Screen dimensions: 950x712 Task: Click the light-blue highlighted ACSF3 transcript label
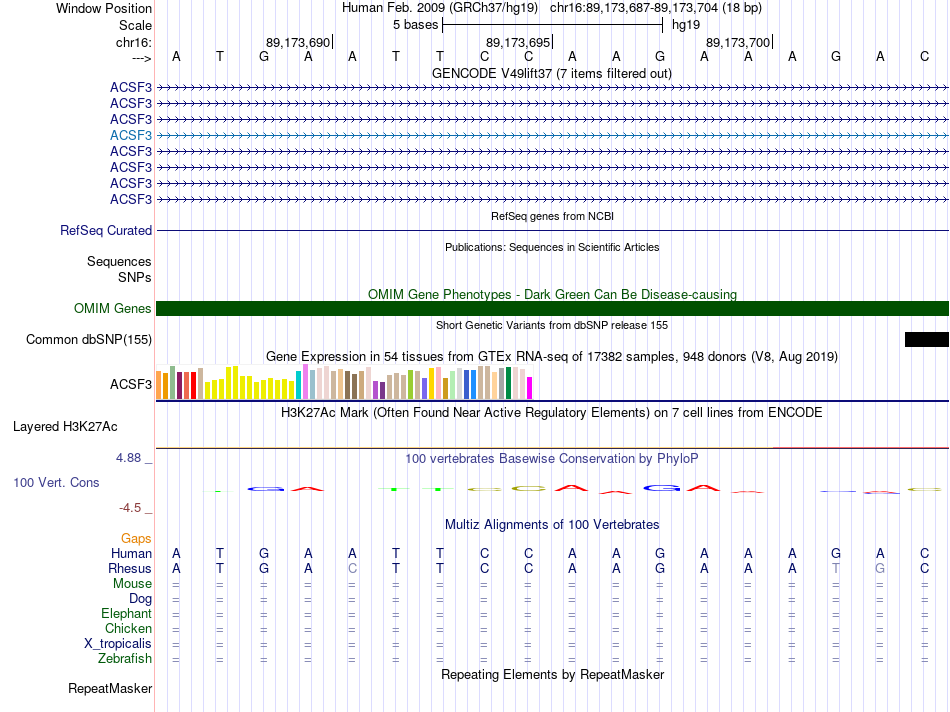(x=131, y=135)
